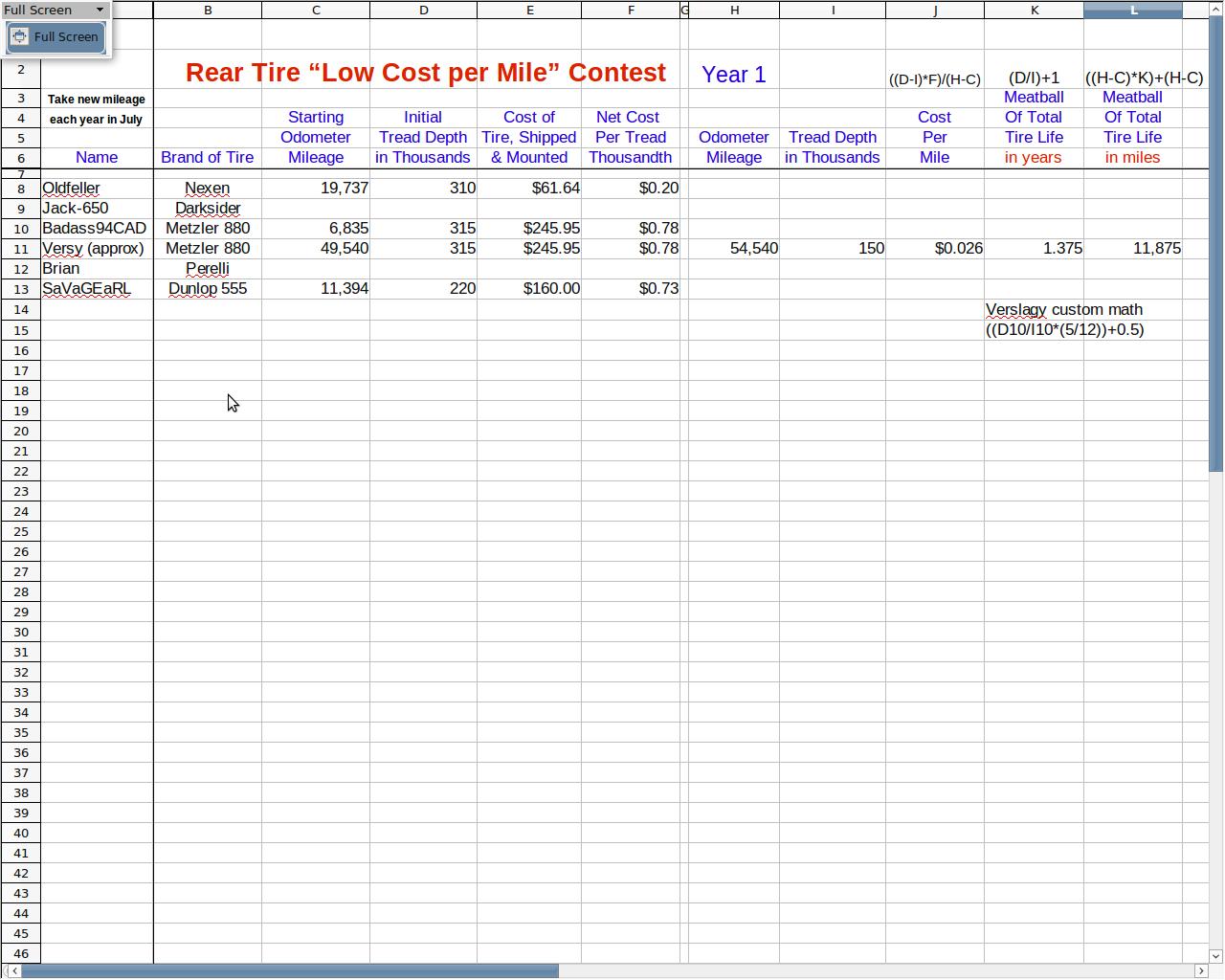Click the horizontal scrollbar thumb
This screenshot has height=980, width=1225.
click(x=287, y=970)
